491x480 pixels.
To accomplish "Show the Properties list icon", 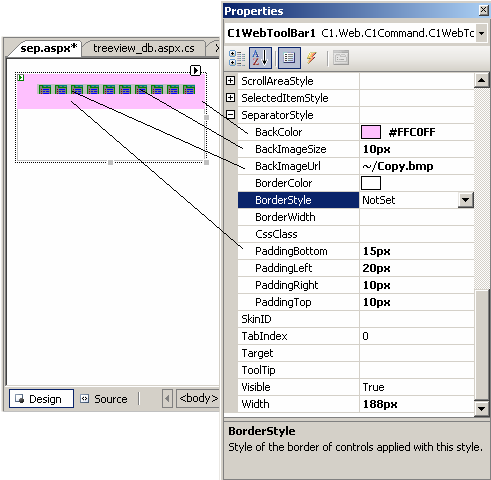I will (x=289, y=58).
